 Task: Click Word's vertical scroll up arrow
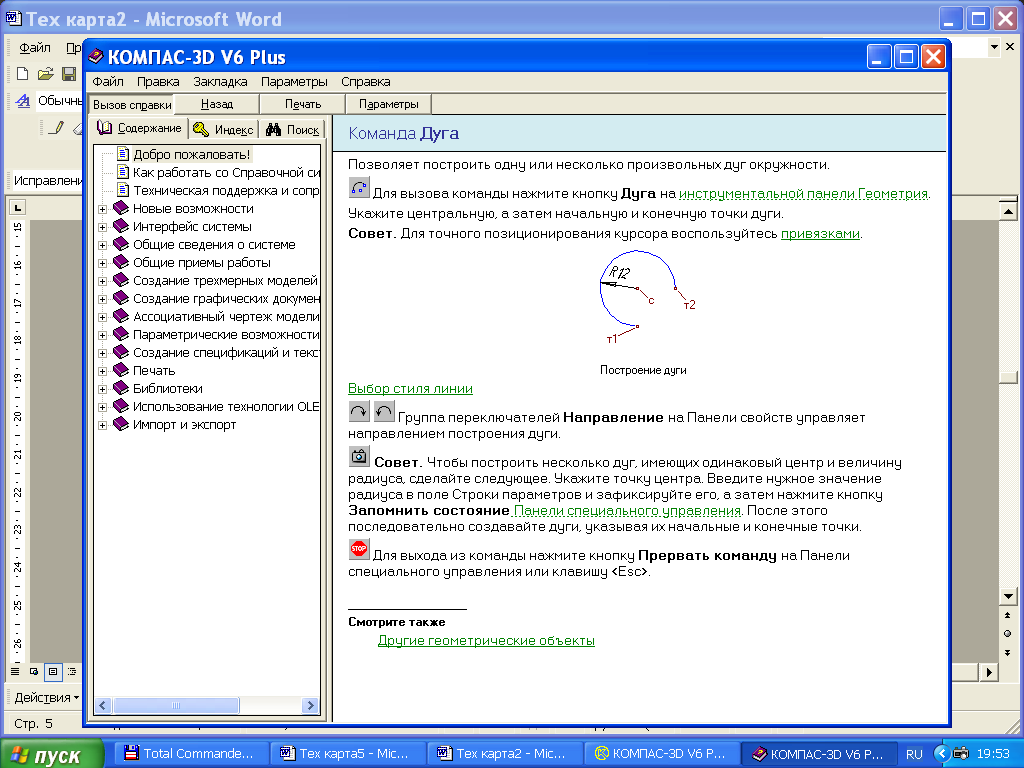tap(1008, 212)
